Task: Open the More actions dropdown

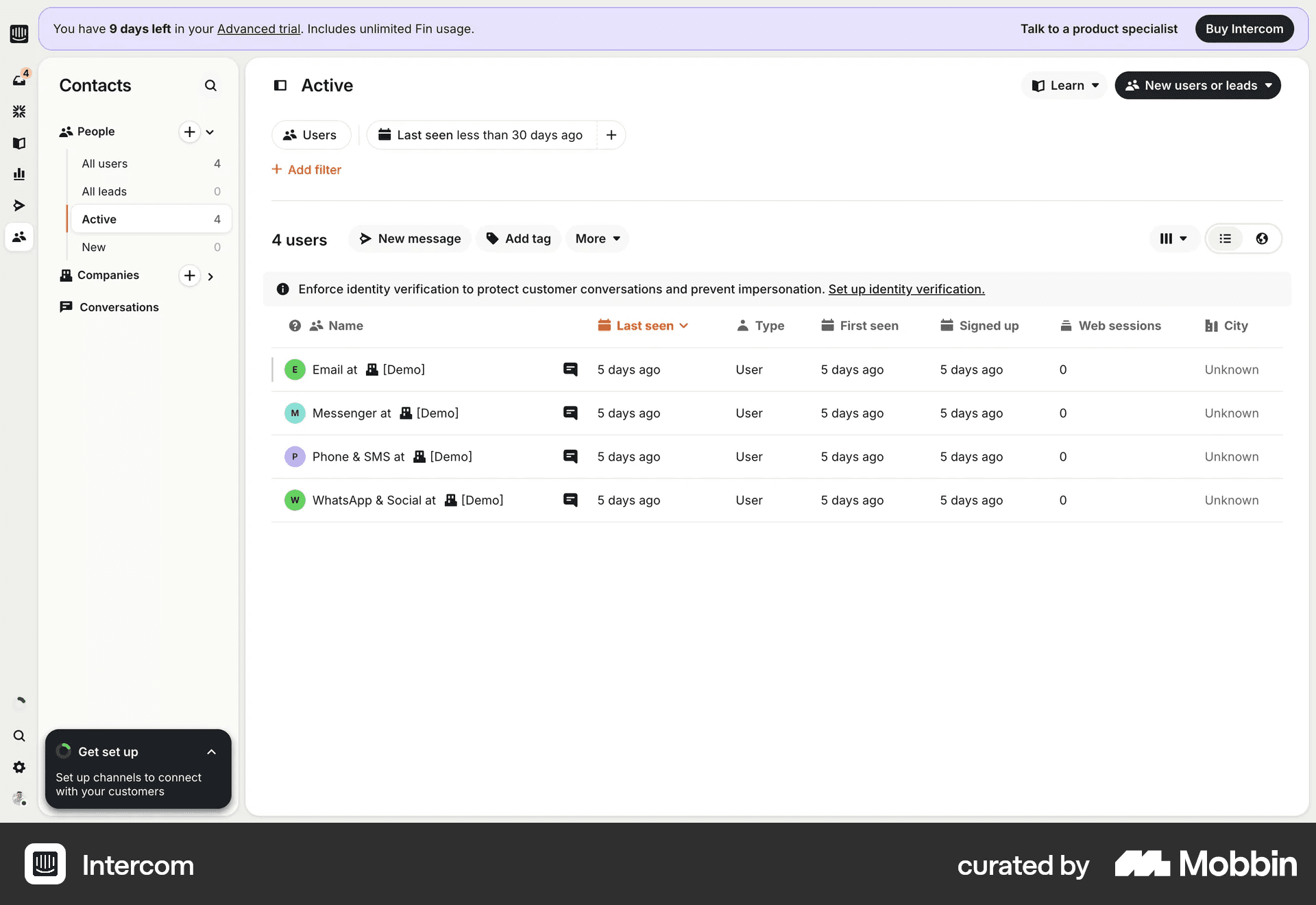Action: click(x=597, y=239)
